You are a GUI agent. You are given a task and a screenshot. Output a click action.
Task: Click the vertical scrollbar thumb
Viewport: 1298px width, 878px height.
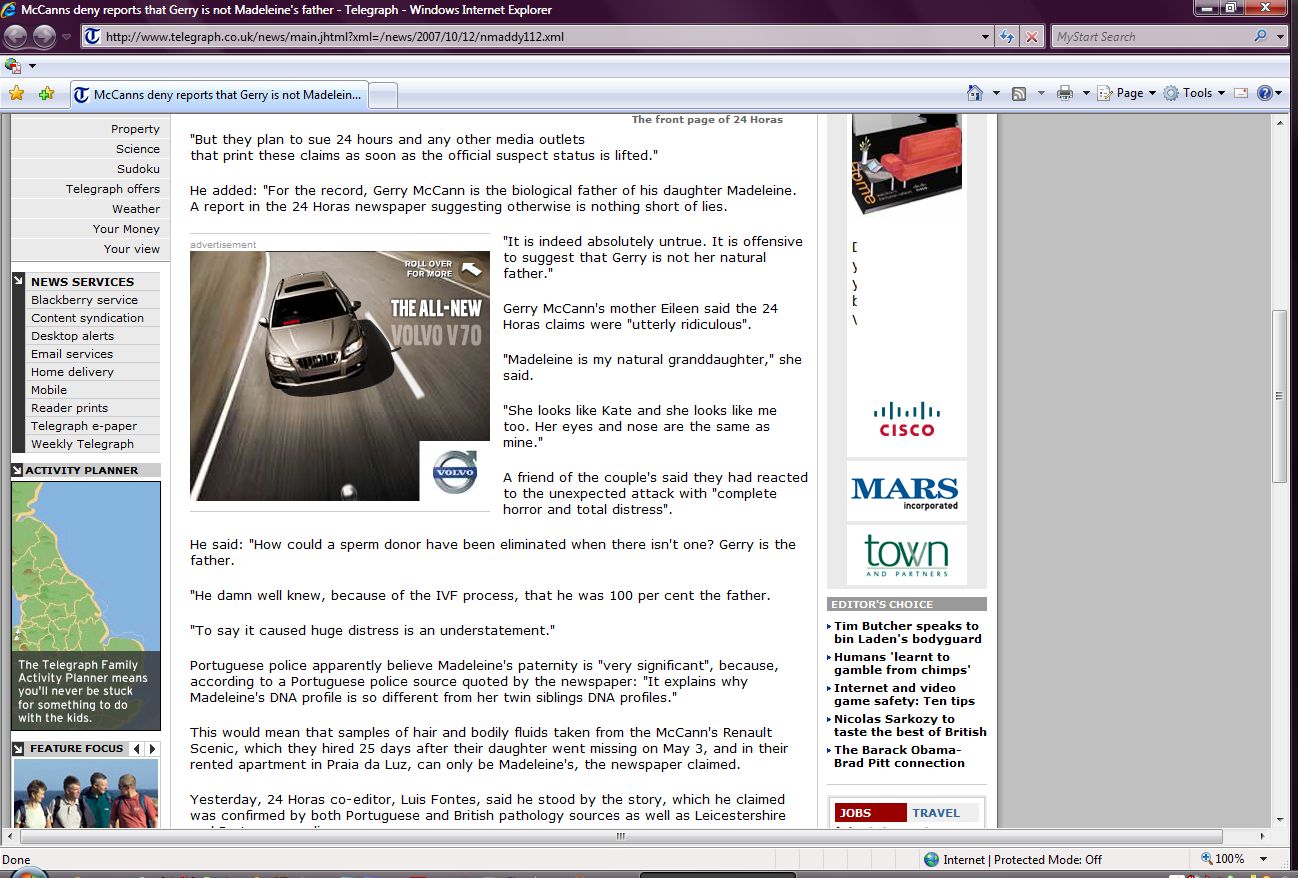(1279, 396)
